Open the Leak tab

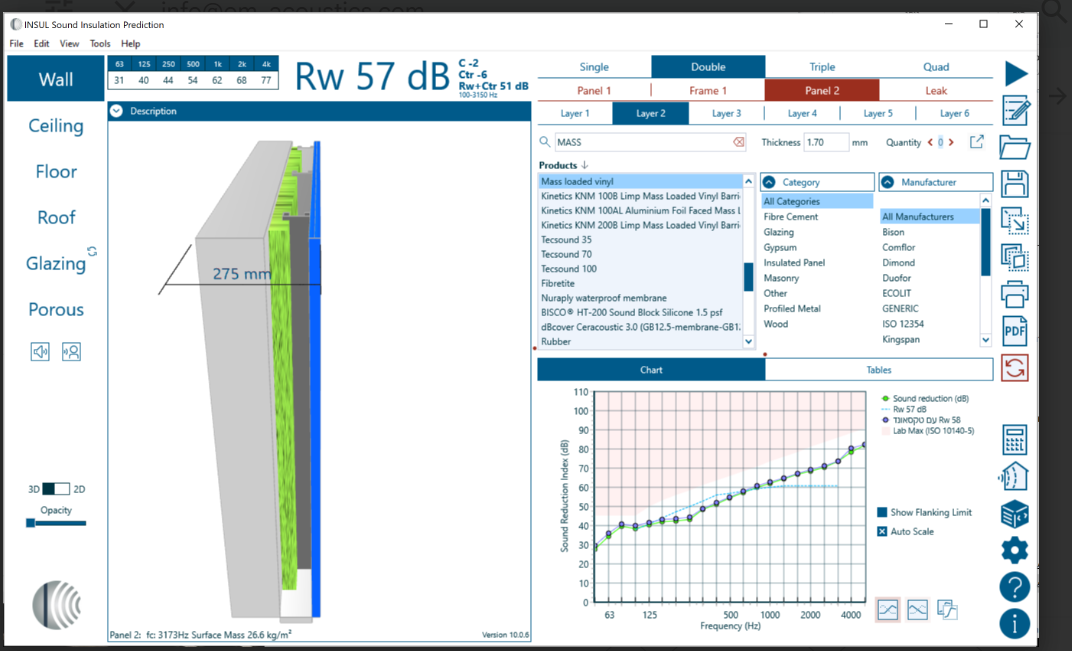(x=936, y=90)
